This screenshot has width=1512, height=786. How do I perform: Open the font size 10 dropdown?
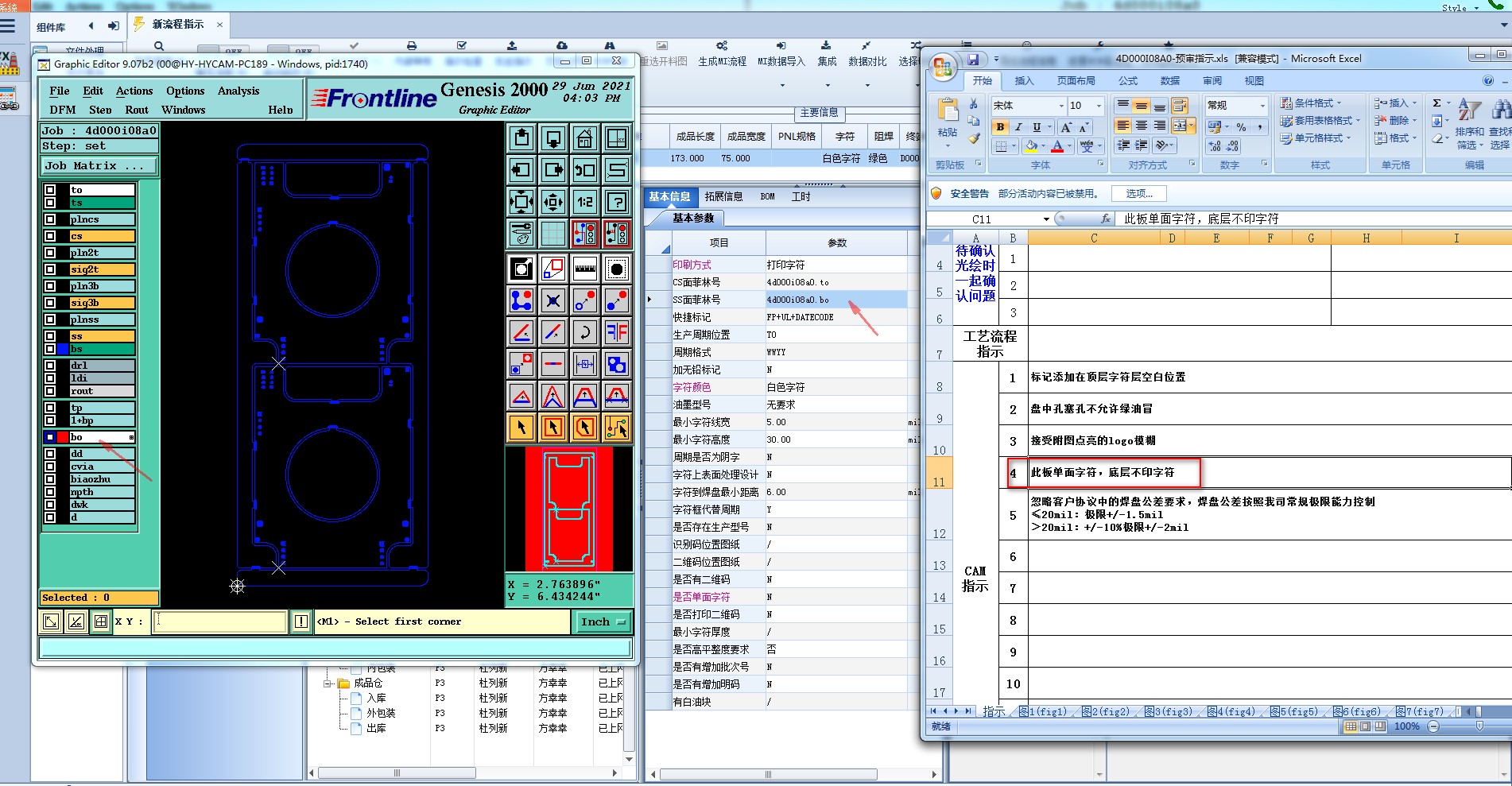pos(1099,106)
